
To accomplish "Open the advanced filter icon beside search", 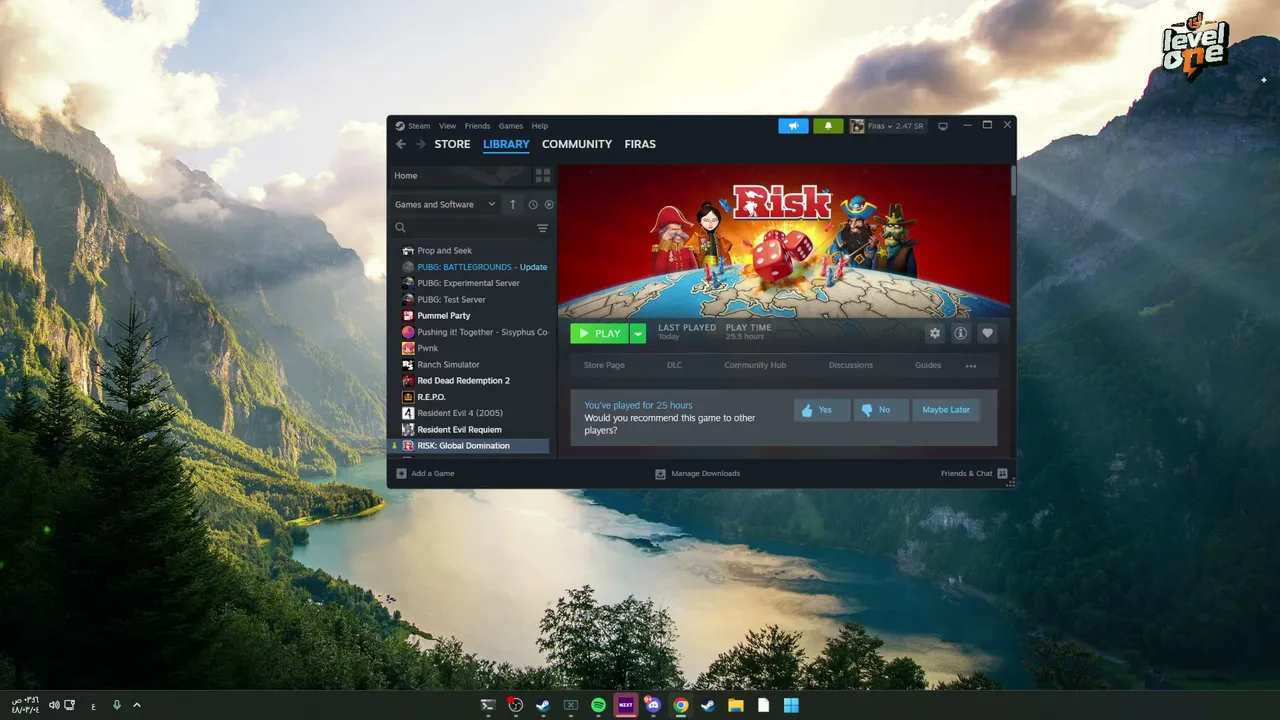I will point(543,228).
